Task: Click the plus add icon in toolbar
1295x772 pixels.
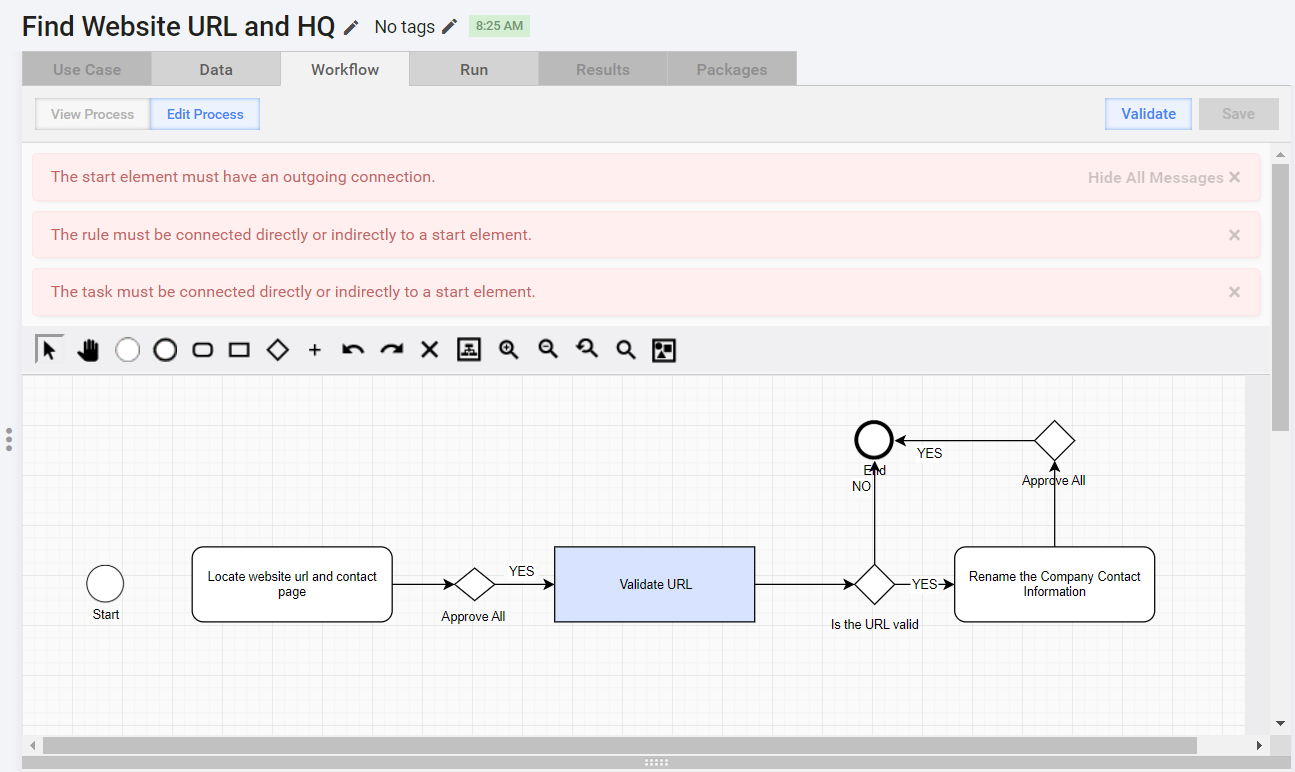Action: tap(315, 350)
